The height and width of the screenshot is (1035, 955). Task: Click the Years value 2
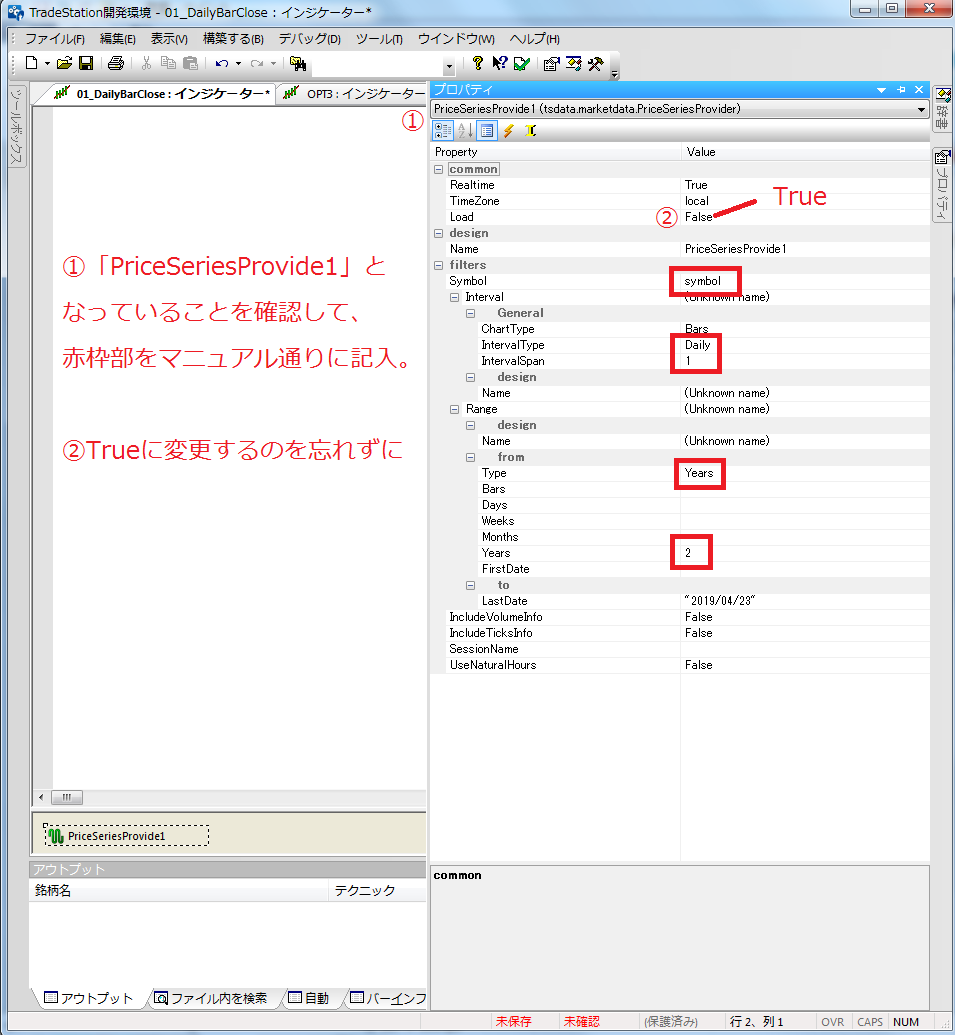[x=690, y=553]
